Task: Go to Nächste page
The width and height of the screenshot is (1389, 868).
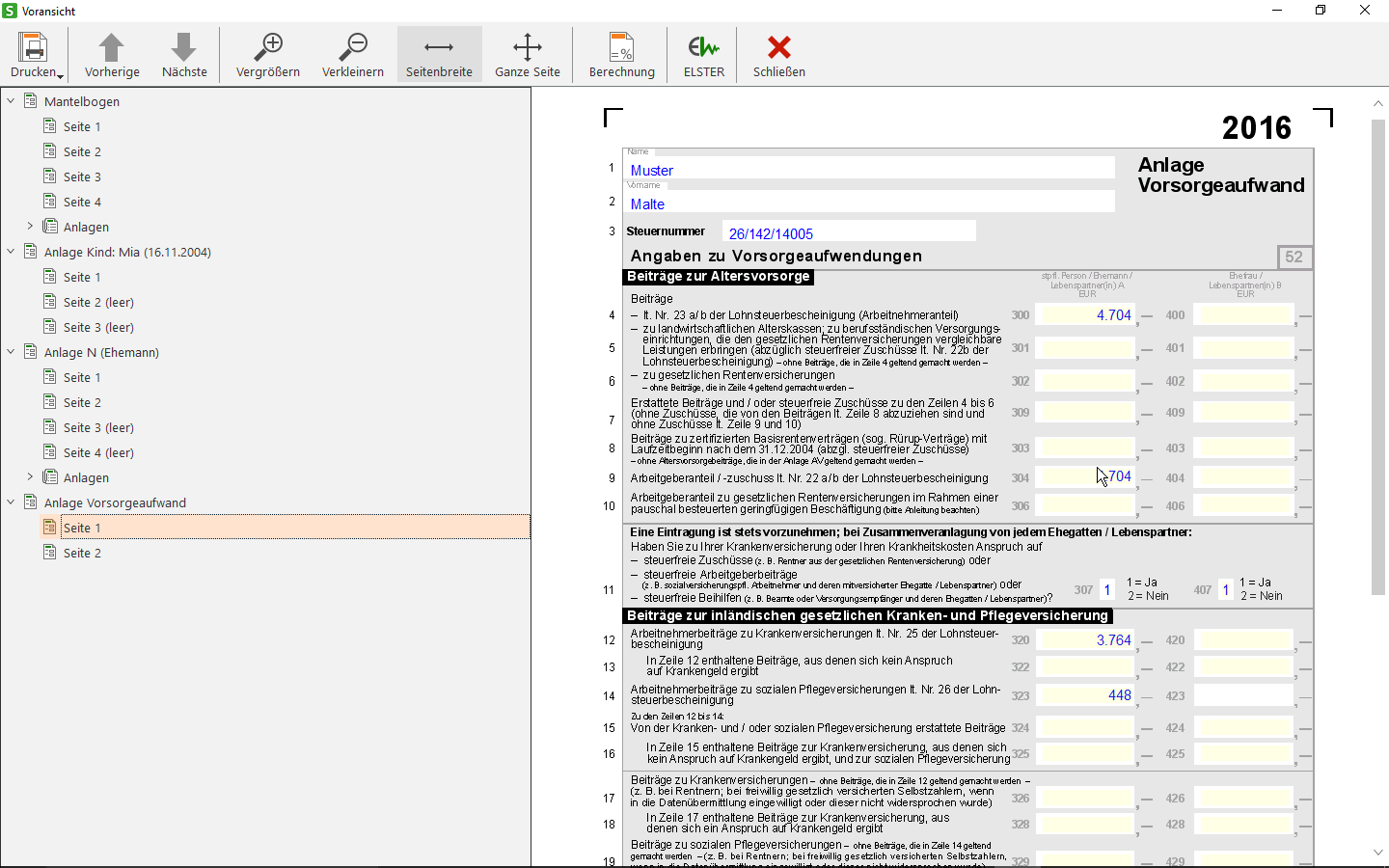Action: (184, 54)
